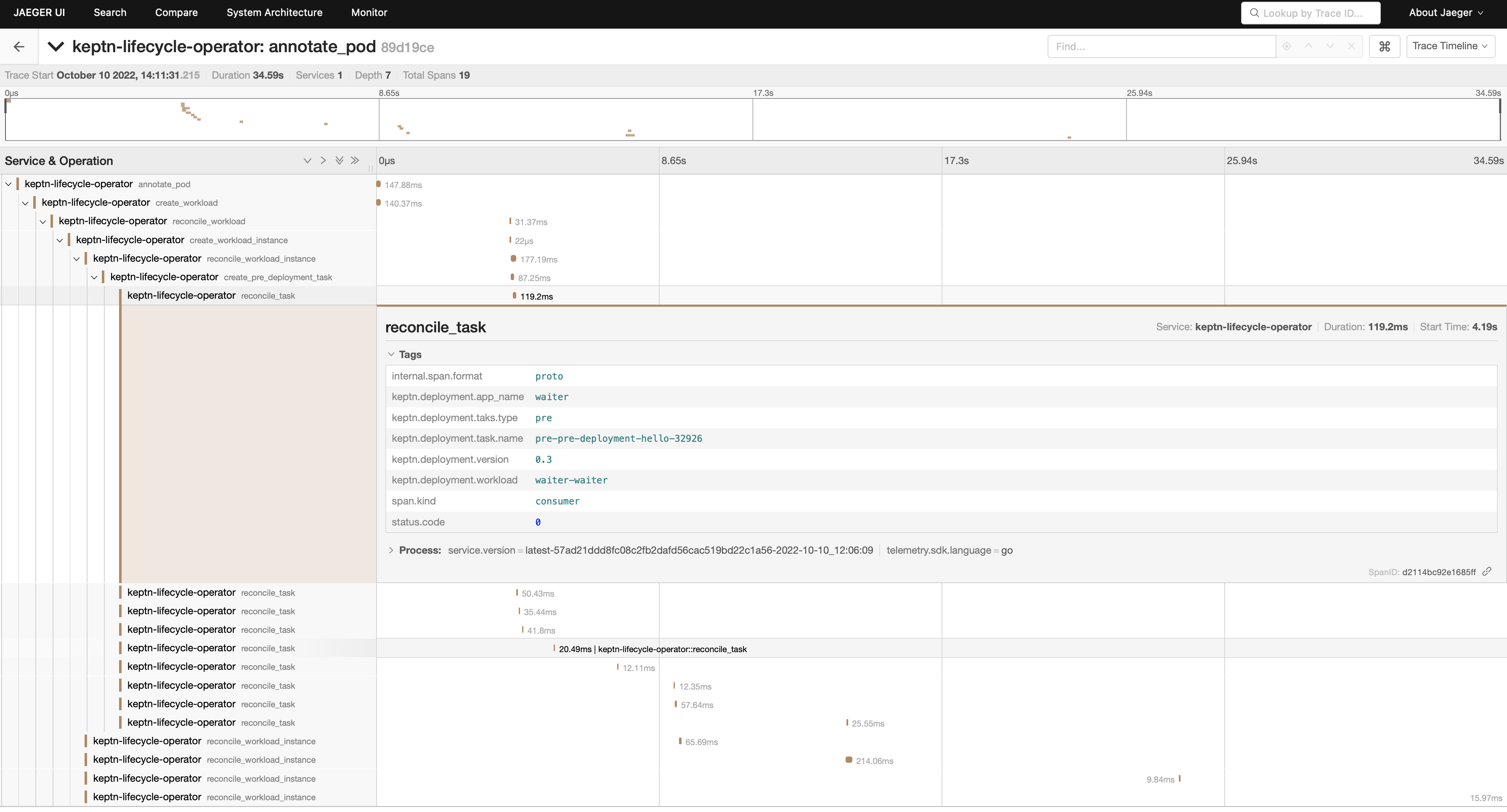1507x812 pixels.
Task: Switch to the Monitor page
Action: 369,13
